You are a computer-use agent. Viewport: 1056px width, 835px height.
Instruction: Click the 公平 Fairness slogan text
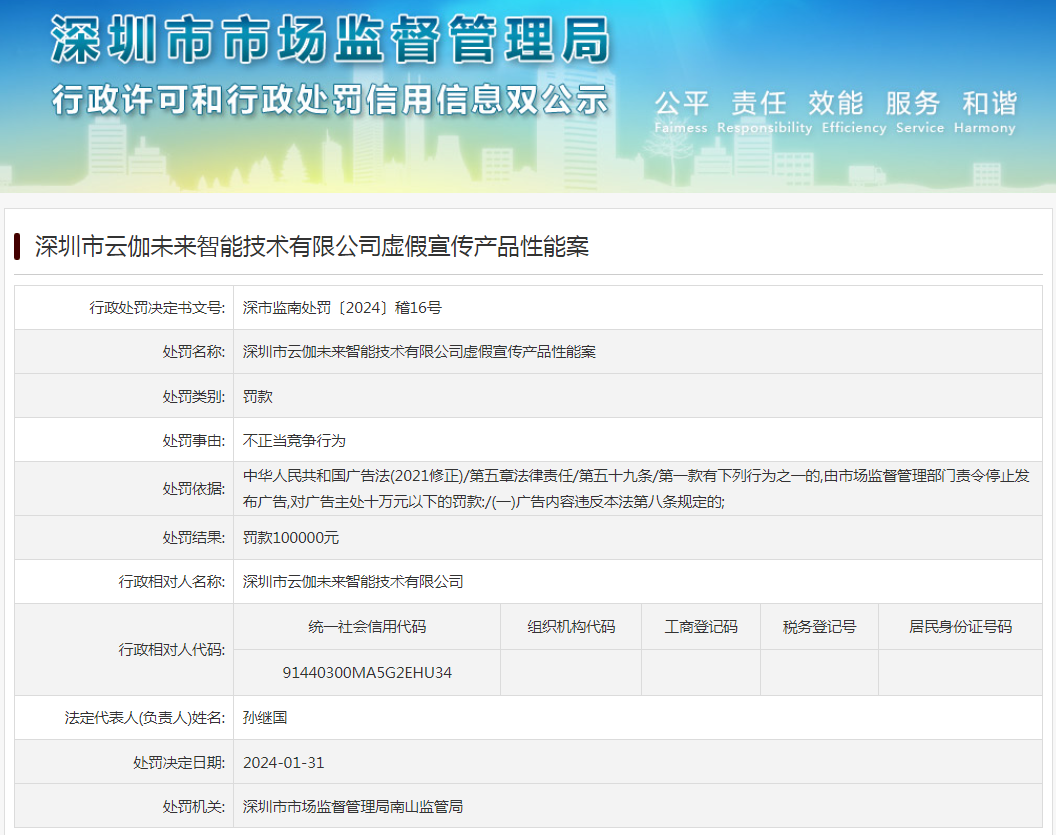point(681,112)
